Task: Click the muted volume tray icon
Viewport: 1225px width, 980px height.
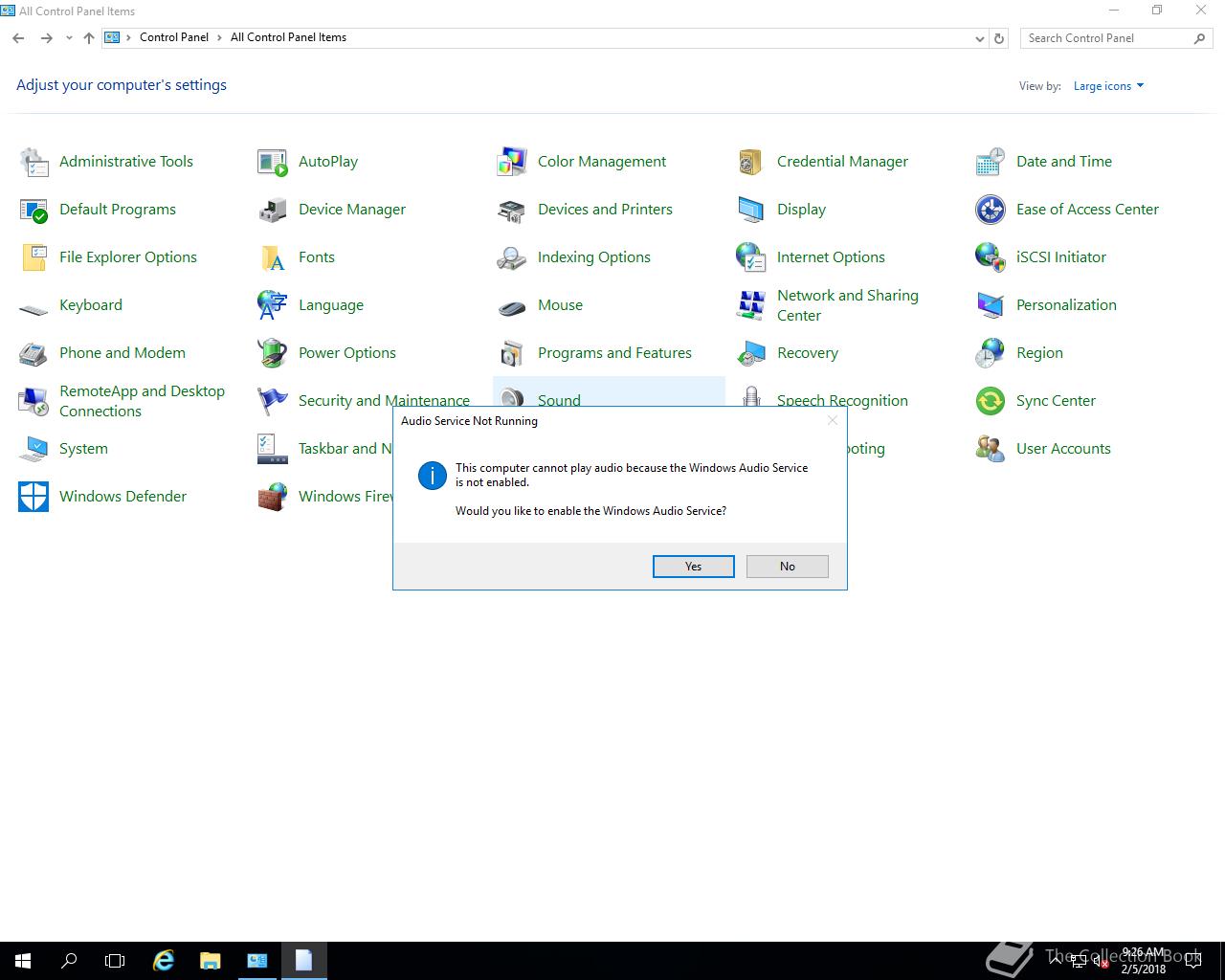Action: click(x=1102, y=962)
